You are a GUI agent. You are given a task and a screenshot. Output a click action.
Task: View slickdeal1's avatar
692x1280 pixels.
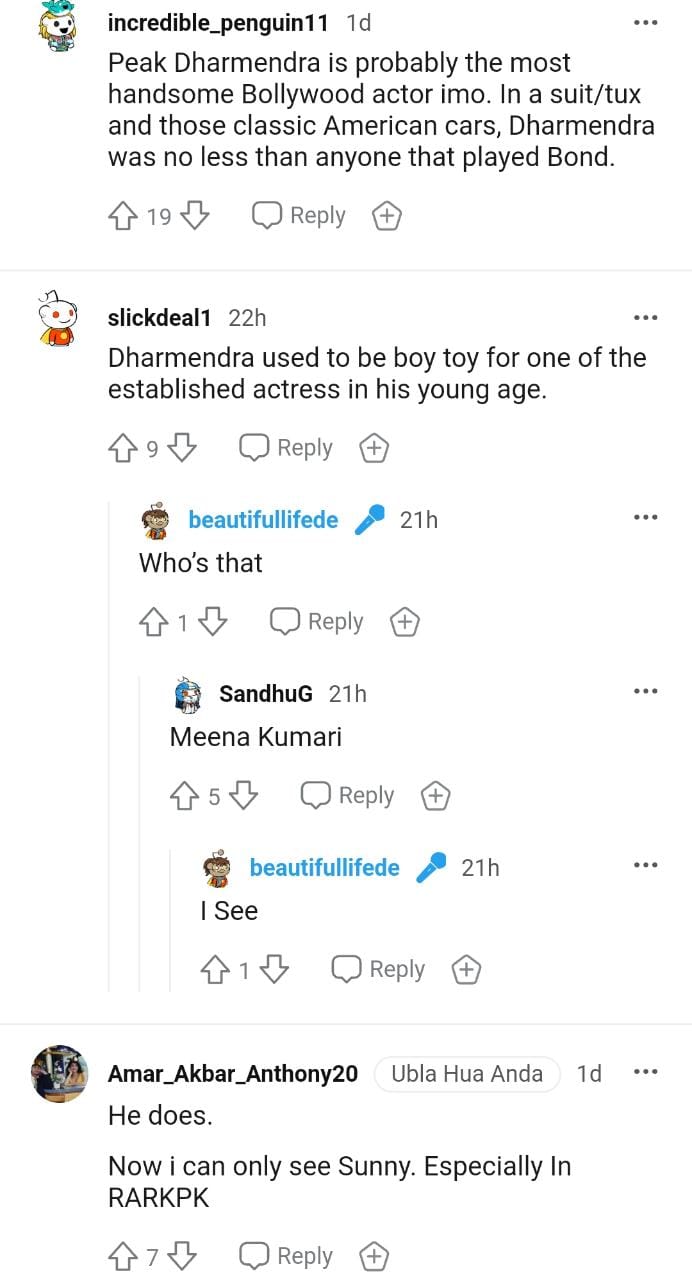(x=59, y=319)
